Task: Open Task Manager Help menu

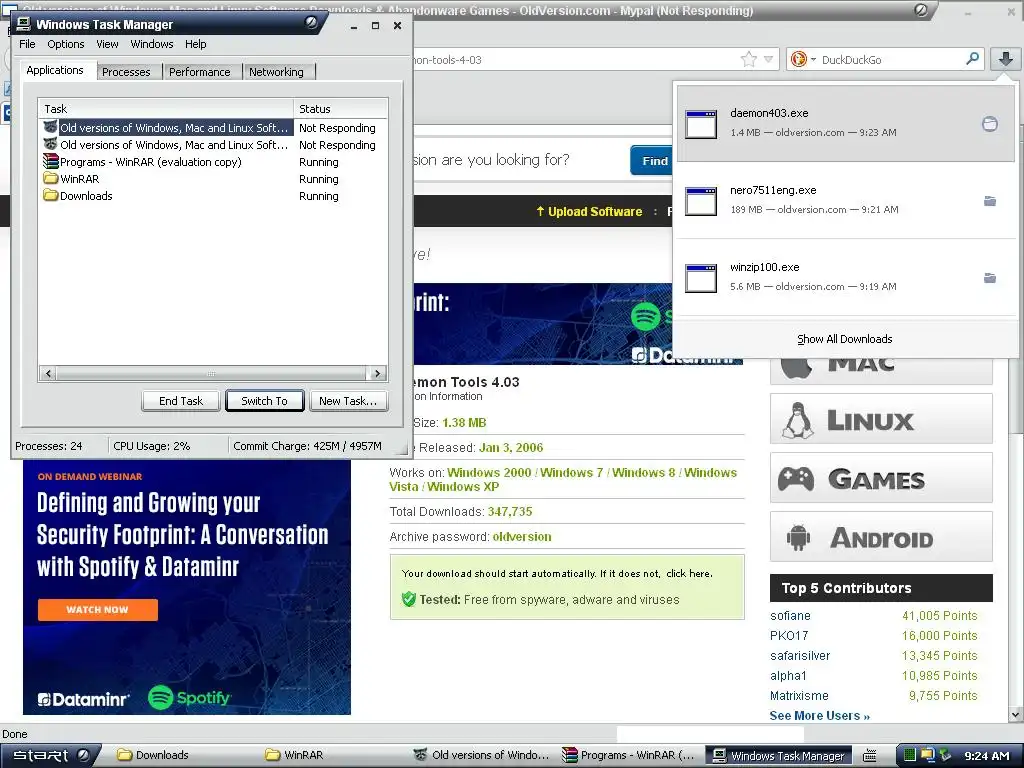Action: tap(195, 44)
